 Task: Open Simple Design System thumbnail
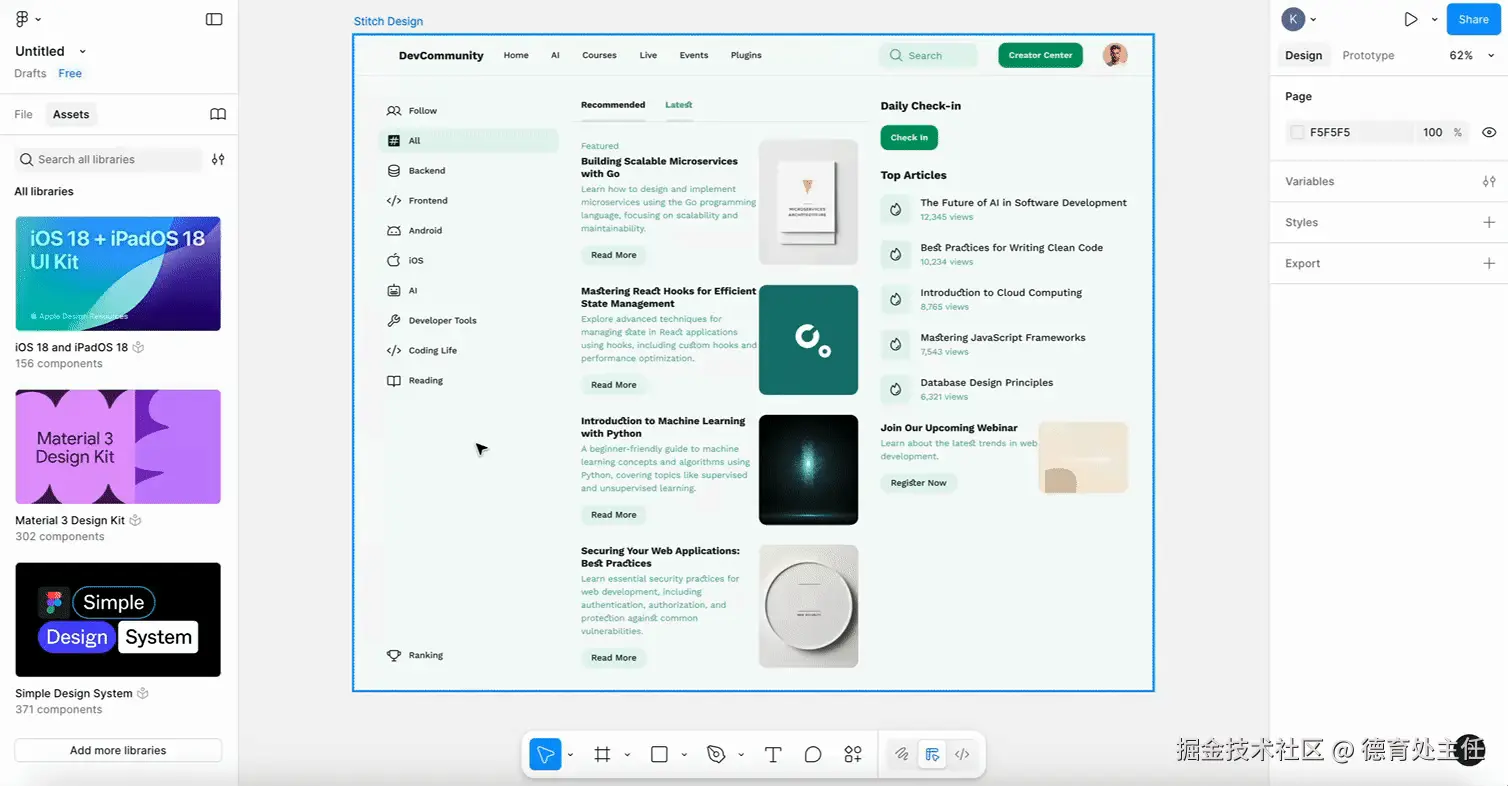point(118,620)
